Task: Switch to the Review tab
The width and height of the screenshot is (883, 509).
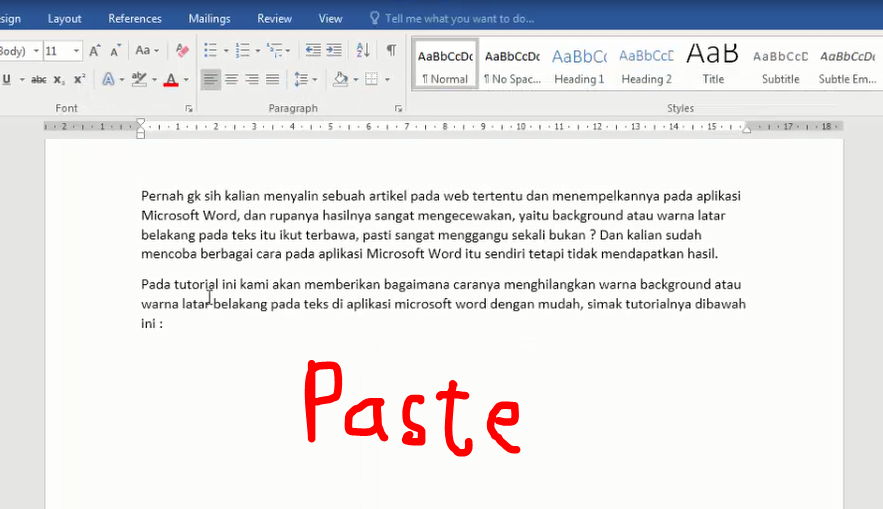Action: [x=274, y=19]
